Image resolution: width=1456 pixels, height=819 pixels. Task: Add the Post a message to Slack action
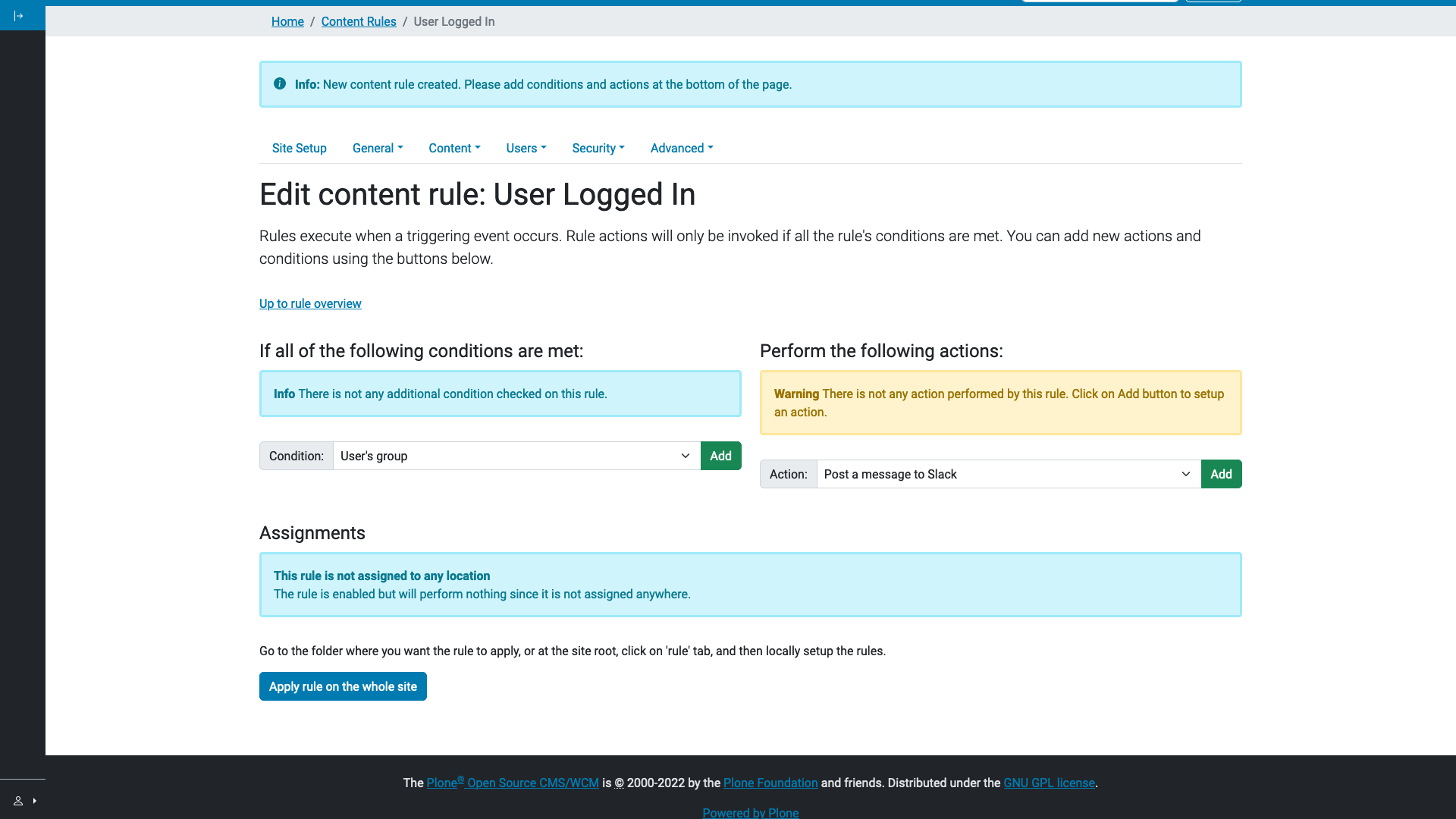pos(1222,474)
